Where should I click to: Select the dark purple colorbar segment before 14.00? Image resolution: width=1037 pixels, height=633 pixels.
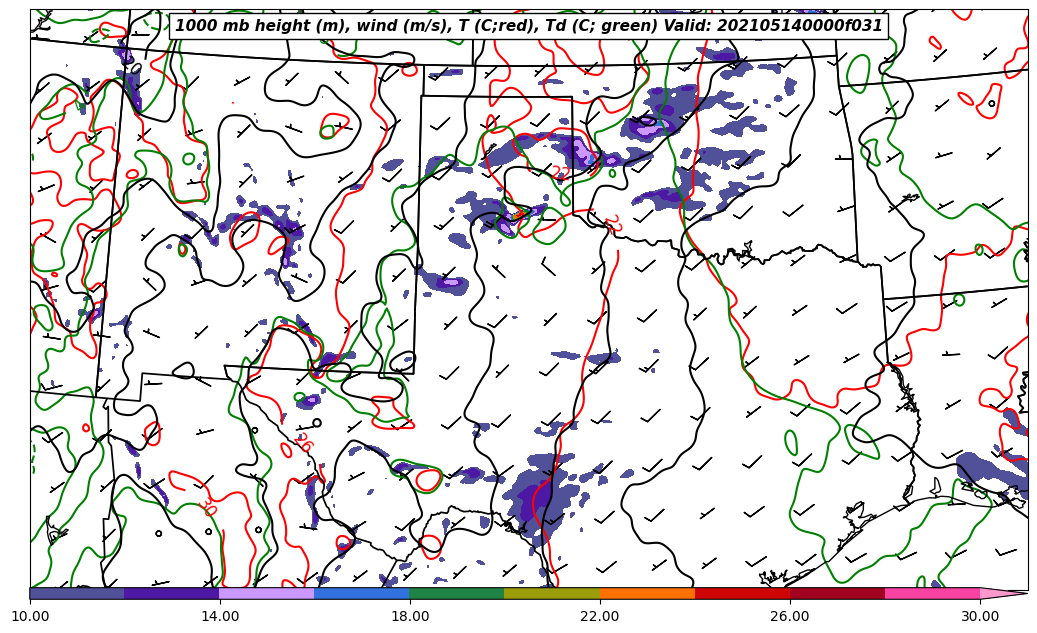[x=172, y=593]
